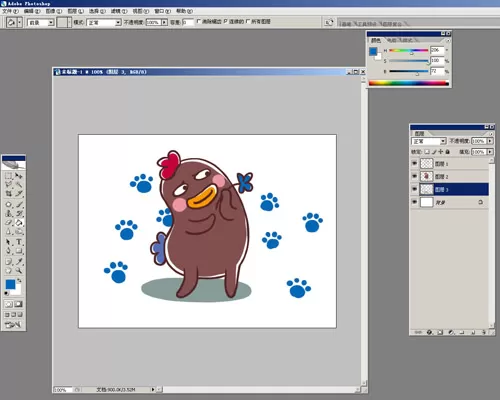
Task: Toggle lock all padlock in Layers panel
Action: (x=448, y=152)
